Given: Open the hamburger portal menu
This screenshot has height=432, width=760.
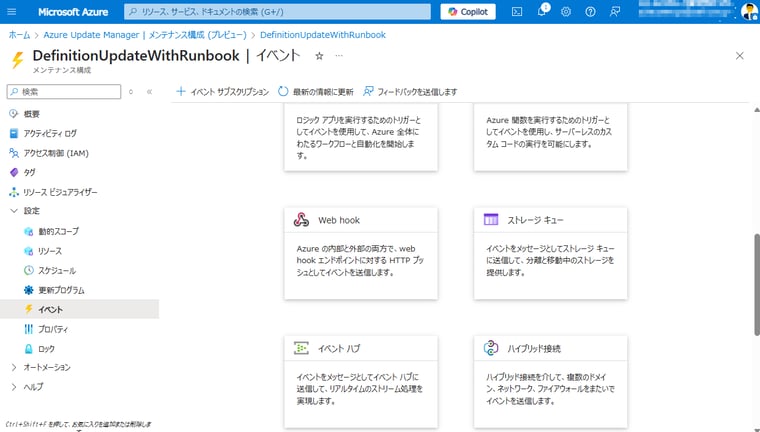Looking at the screenshot, I should (x=12, y=12).
